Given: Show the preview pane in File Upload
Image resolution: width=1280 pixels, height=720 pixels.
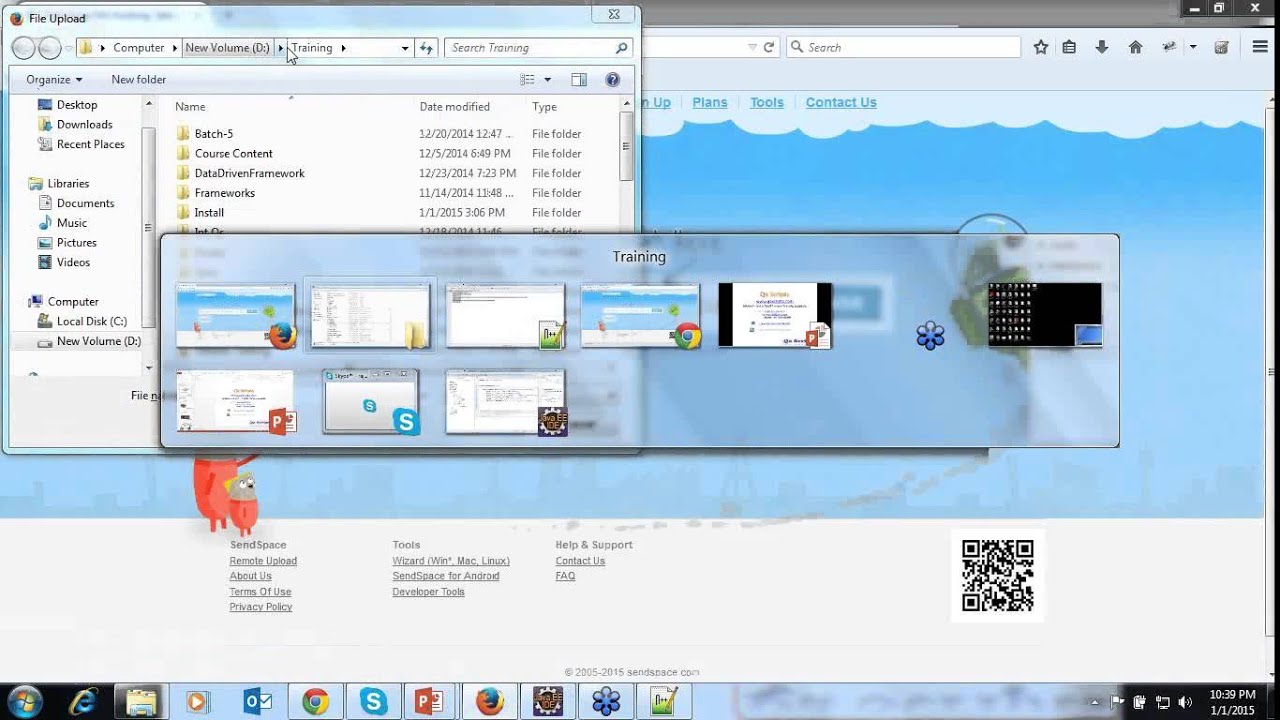Looking at the screenshot, I should (x=579, y=80).
